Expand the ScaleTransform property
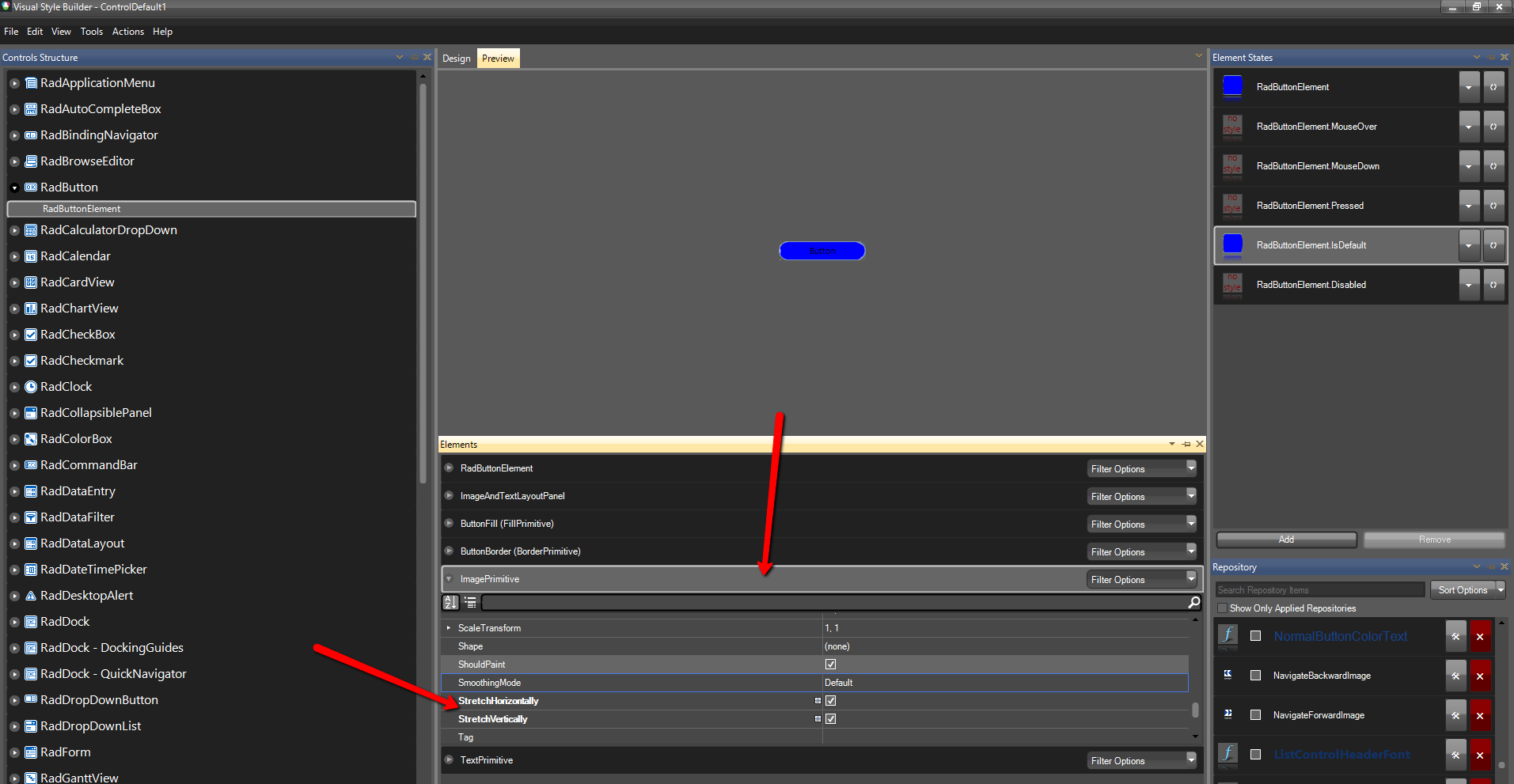The image size is (1514, 784). [449, 628]
